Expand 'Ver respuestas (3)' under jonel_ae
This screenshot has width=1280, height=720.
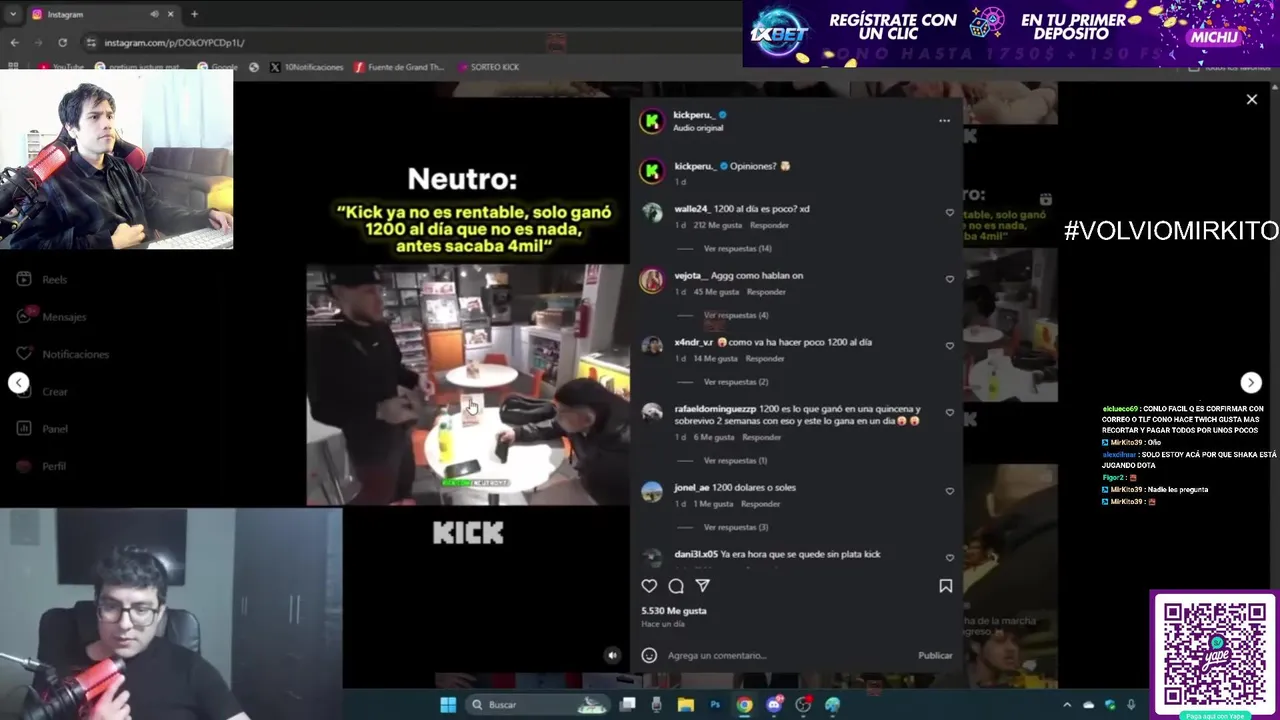pyautogui.click(x=736, y=527)
